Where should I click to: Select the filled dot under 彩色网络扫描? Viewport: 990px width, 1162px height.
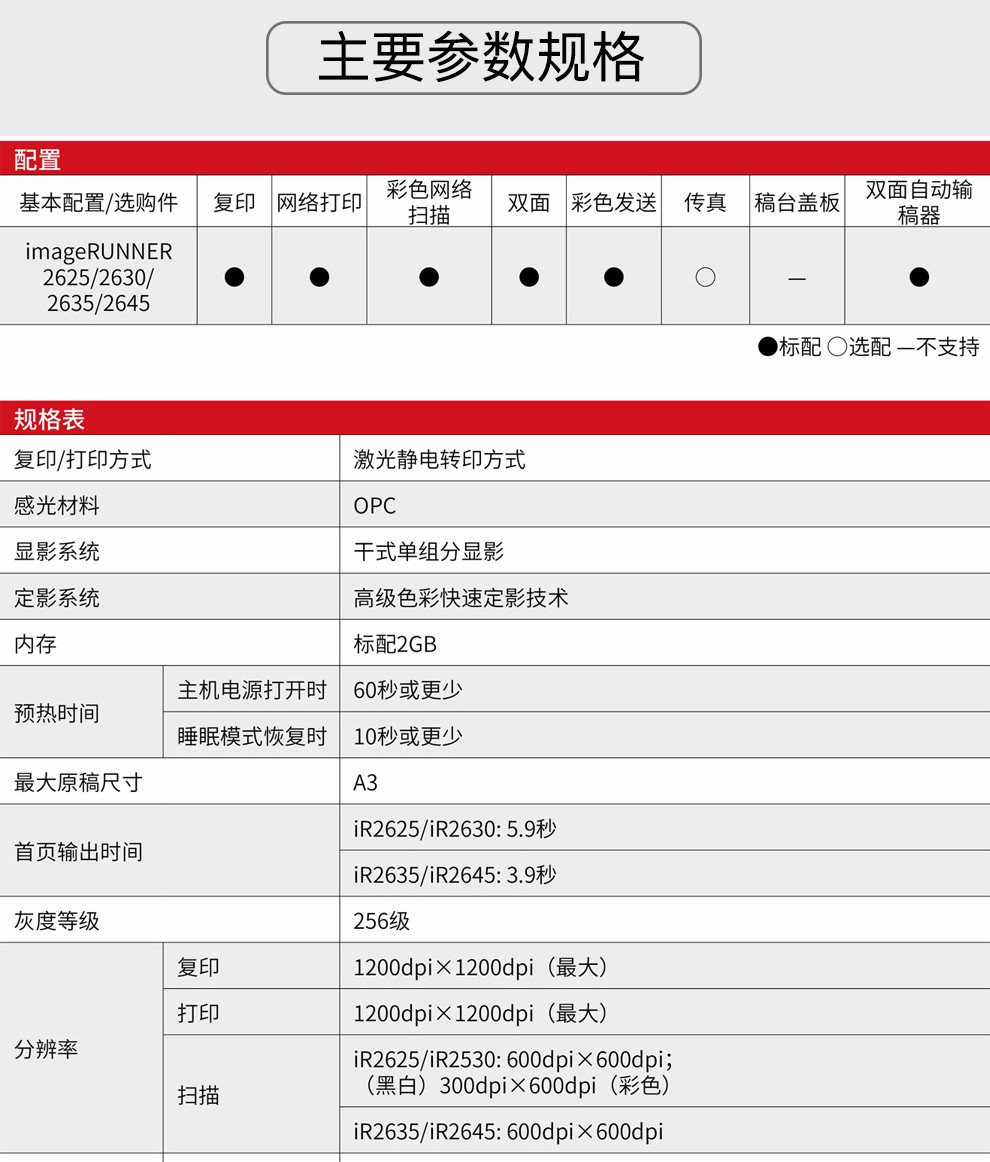429,277
